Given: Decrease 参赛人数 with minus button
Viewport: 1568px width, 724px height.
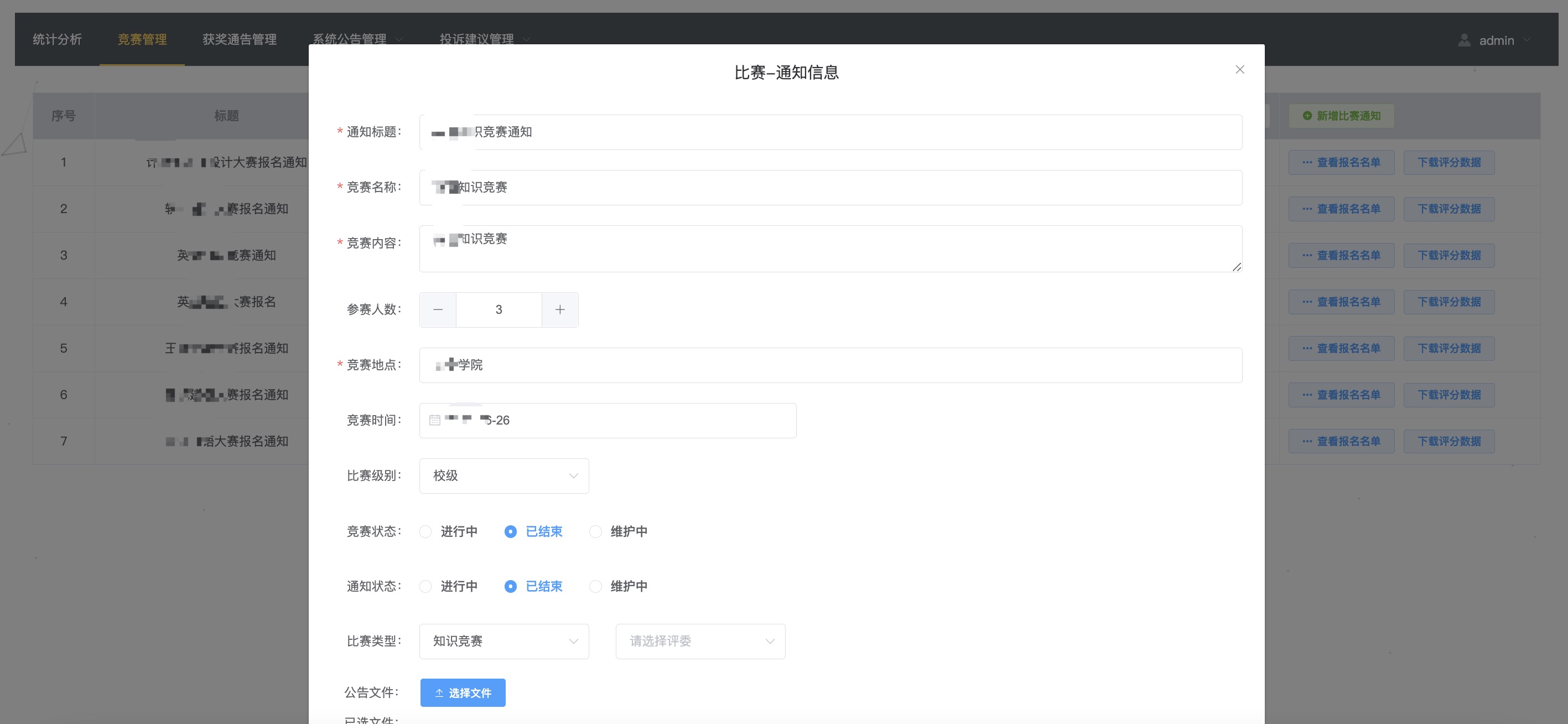Looking at the screenshot, I should pos(438,310).
